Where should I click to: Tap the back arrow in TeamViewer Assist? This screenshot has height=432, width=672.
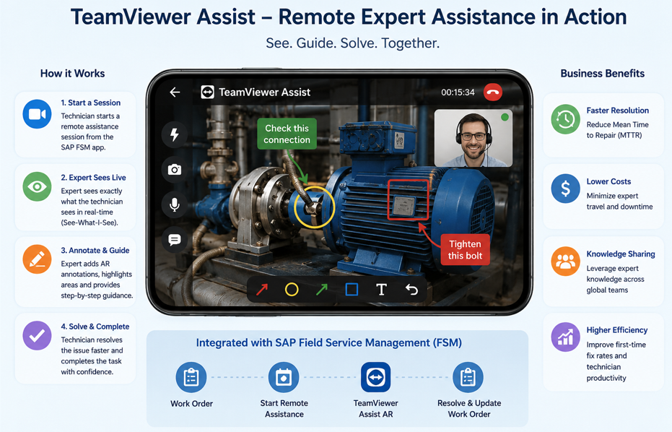[x=174, y=92]
